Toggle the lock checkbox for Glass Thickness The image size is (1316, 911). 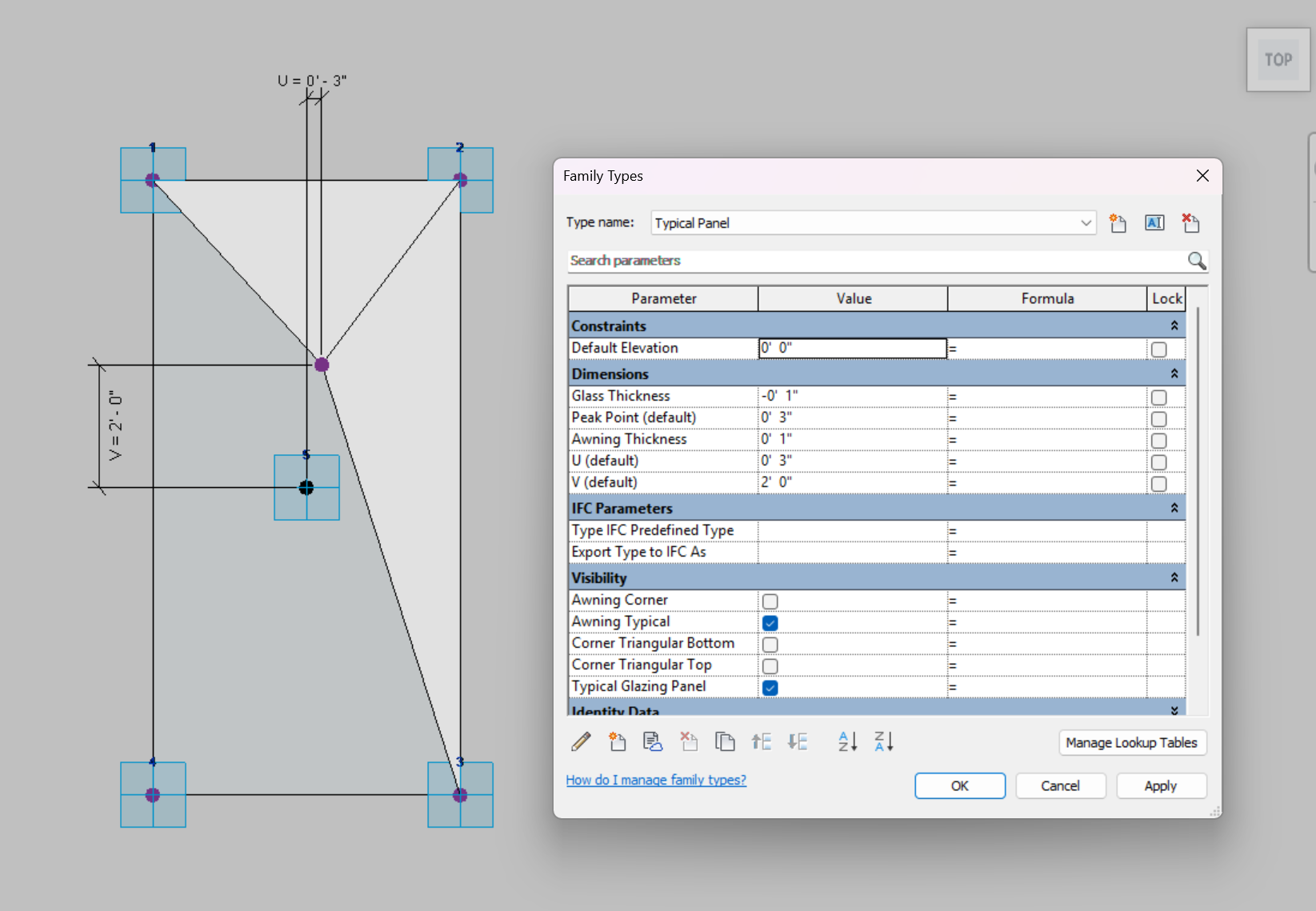pos(1158,398)
